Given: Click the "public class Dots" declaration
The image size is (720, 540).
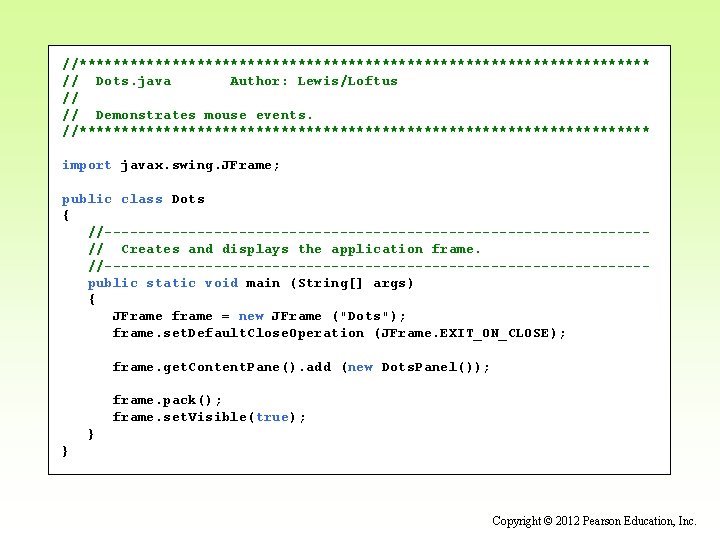Looking at the screenshot, I should click(133, 199).
